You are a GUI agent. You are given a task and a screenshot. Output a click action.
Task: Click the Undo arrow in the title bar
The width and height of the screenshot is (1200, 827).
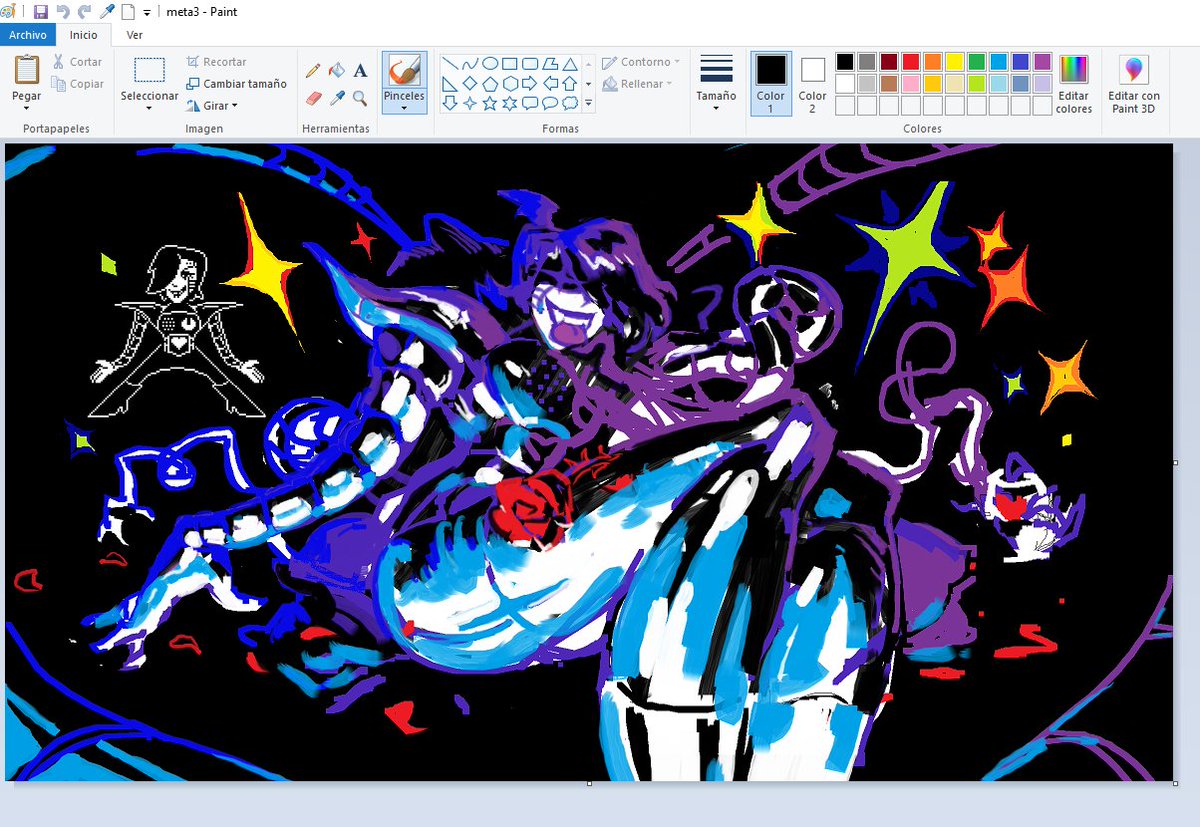(63, 12)
